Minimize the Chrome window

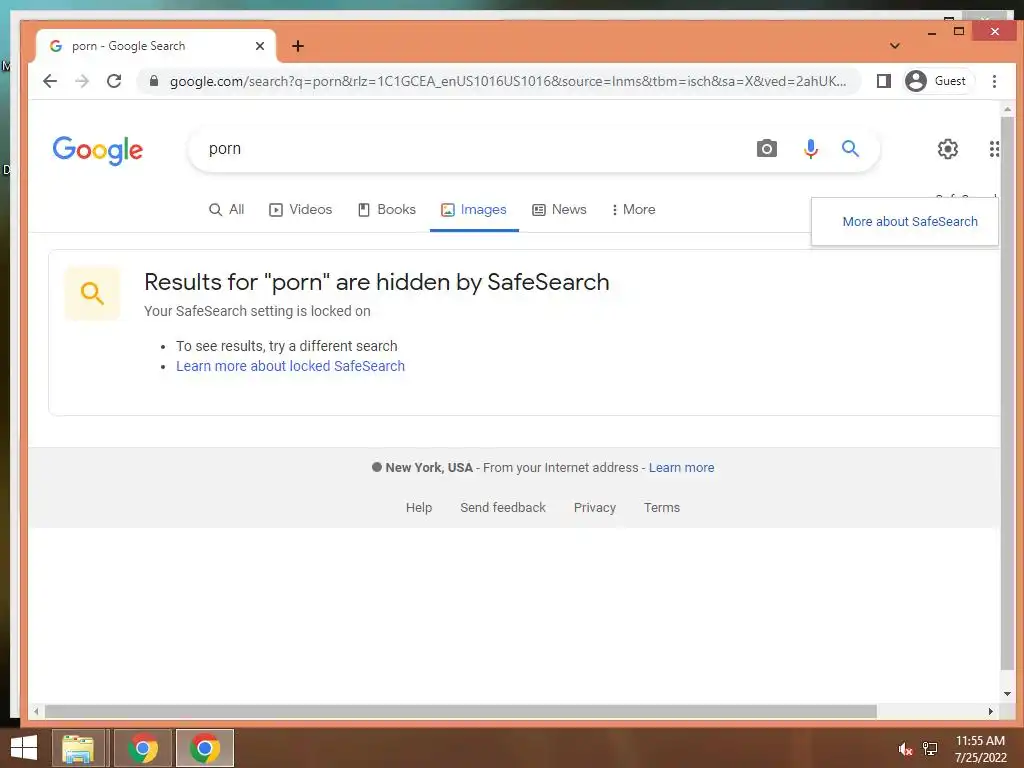(x=931, y=31)
